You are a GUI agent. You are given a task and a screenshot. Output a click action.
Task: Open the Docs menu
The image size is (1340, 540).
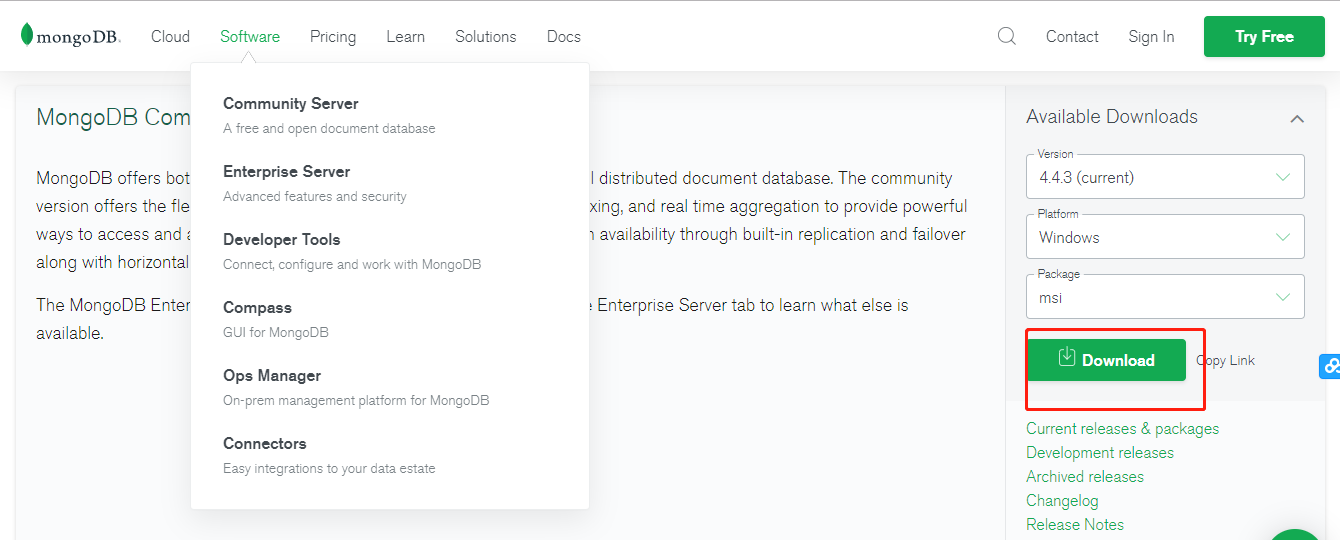[x=564, y=36]
